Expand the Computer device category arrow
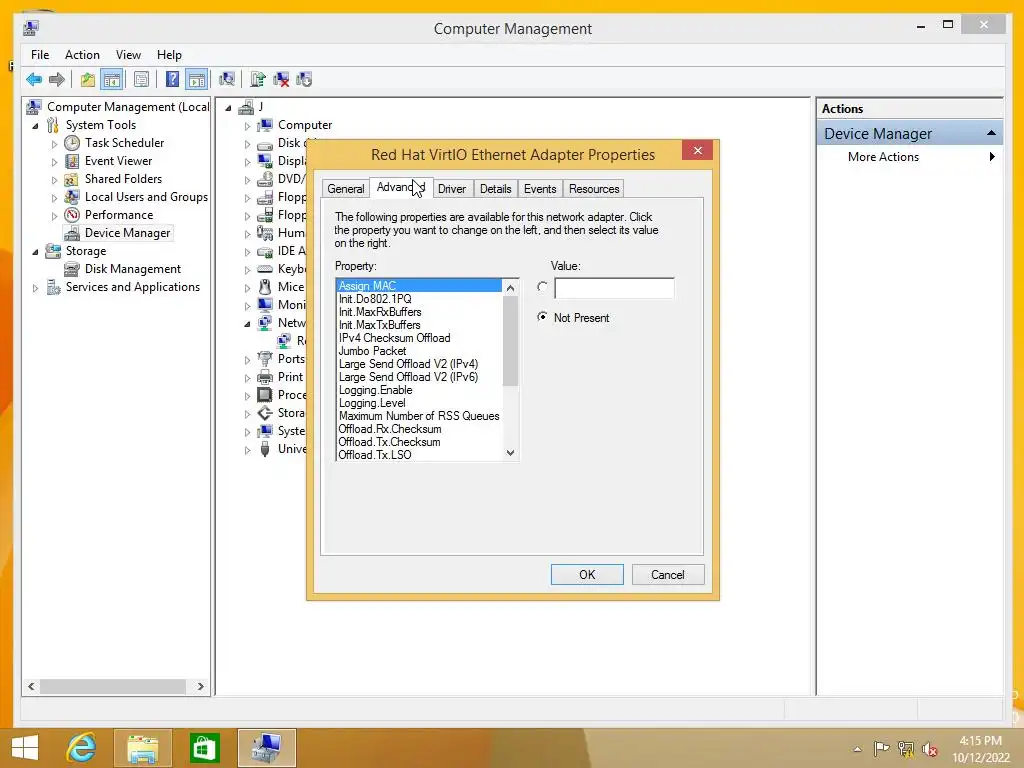Viewport: 1024px width, 768px height. [x=248, y=125]
